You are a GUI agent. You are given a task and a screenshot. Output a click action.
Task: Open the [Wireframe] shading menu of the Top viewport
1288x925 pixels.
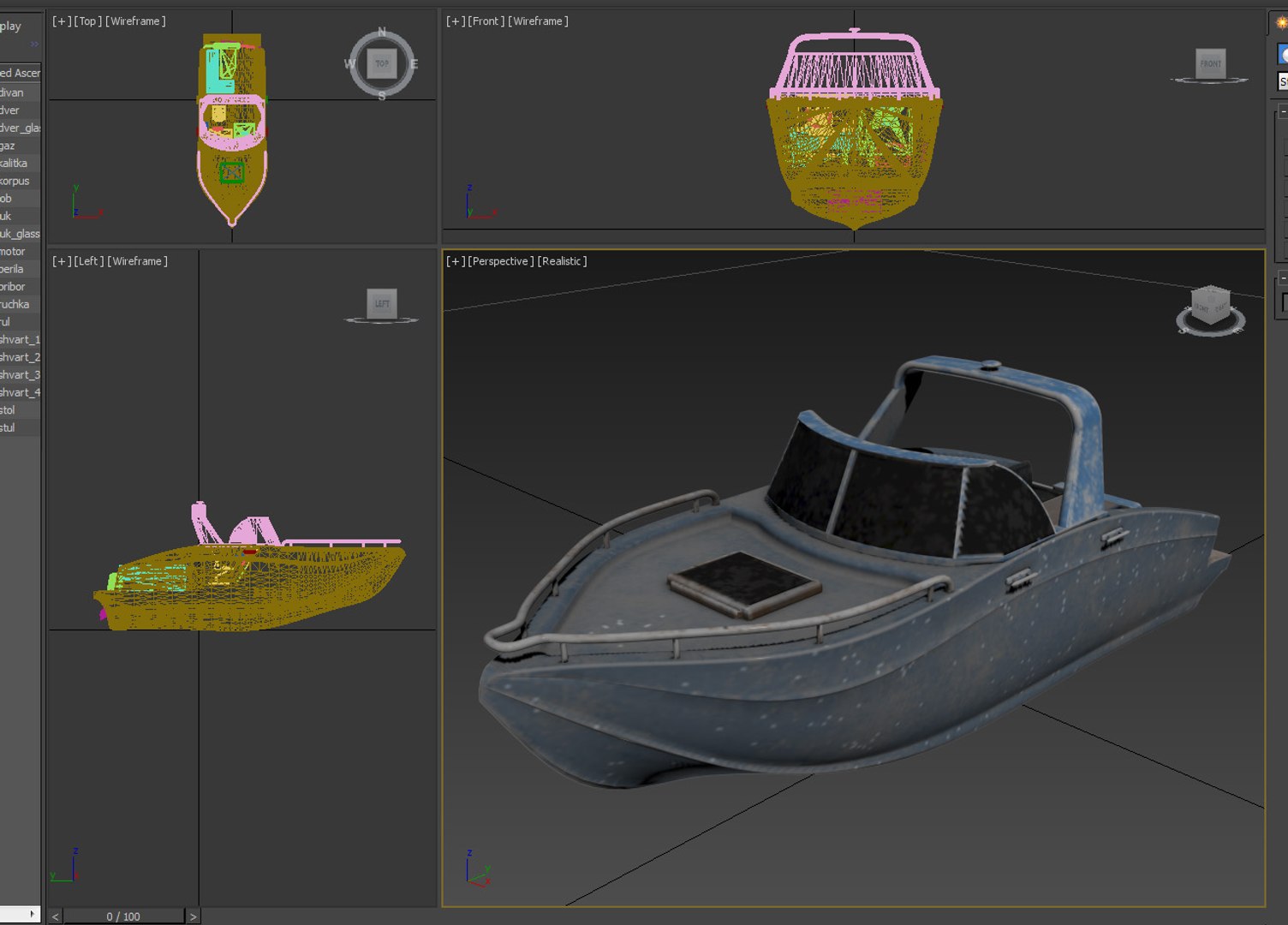(x=135, y=21)
